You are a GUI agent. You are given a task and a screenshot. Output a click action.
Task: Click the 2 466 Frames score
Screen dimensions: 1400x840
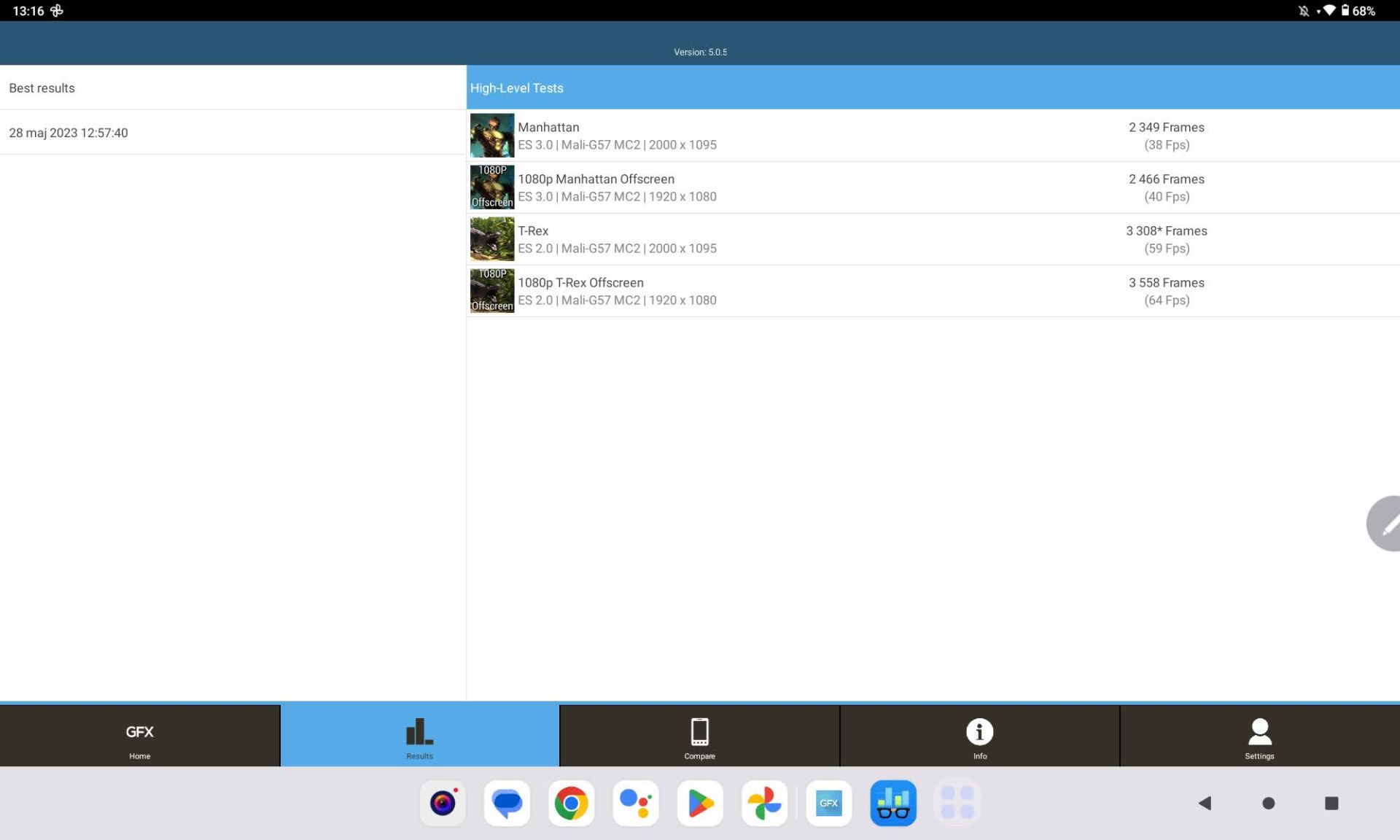tap(1166, 179)
